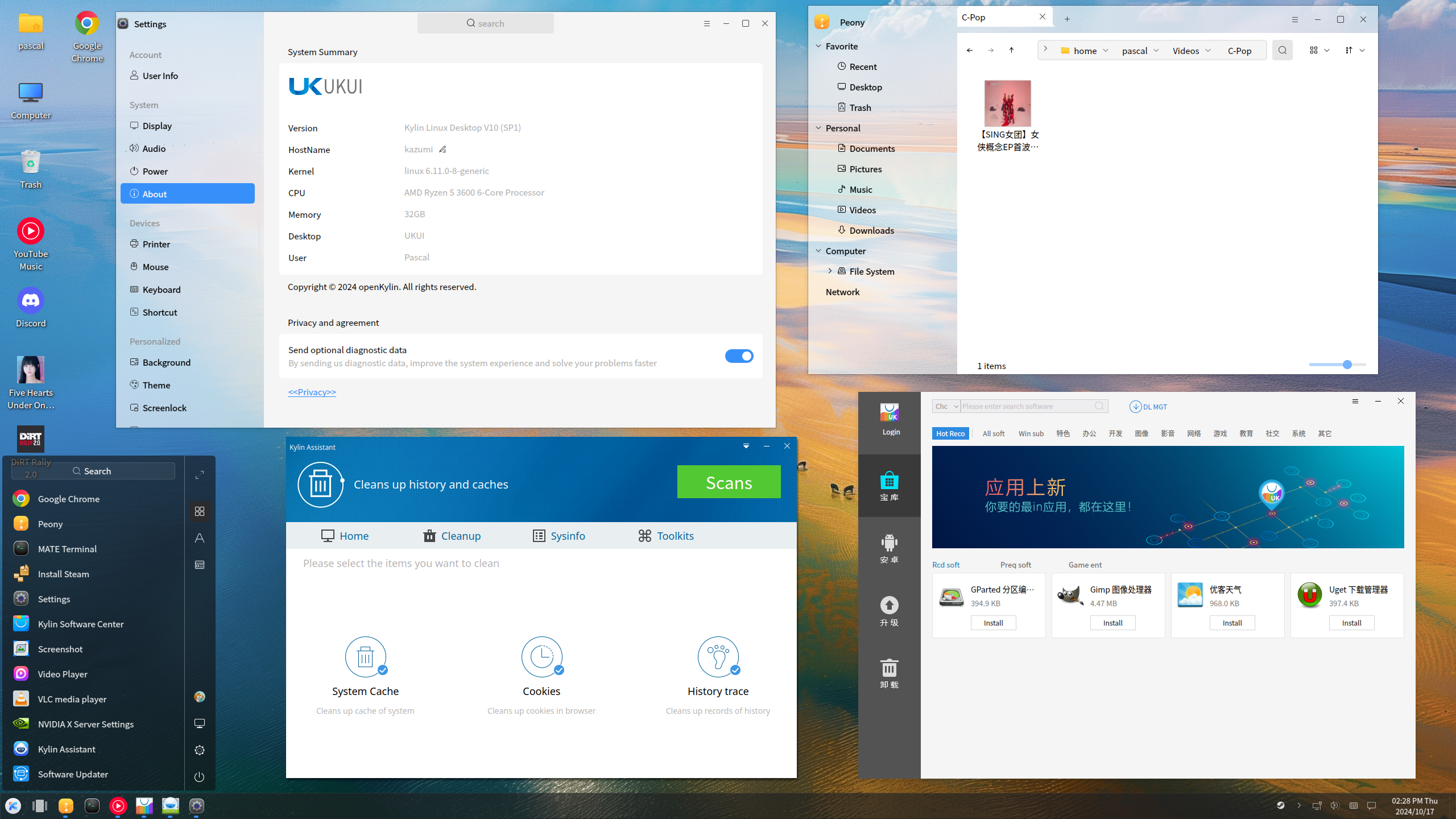
Task: Disable Send optional diagnostic data switch
Action: coord(739,356)
